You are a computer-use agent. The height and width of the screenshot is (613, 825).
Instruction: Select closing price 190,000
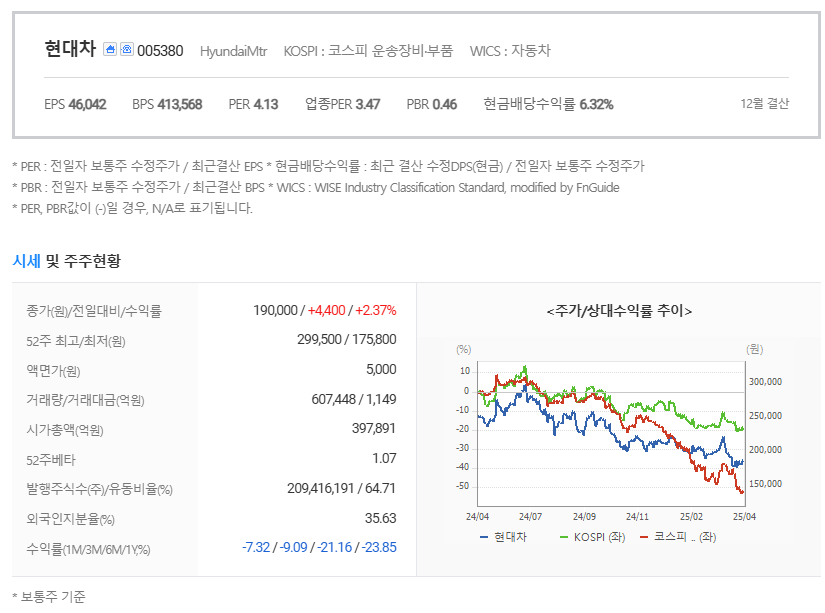click(275, 310)
